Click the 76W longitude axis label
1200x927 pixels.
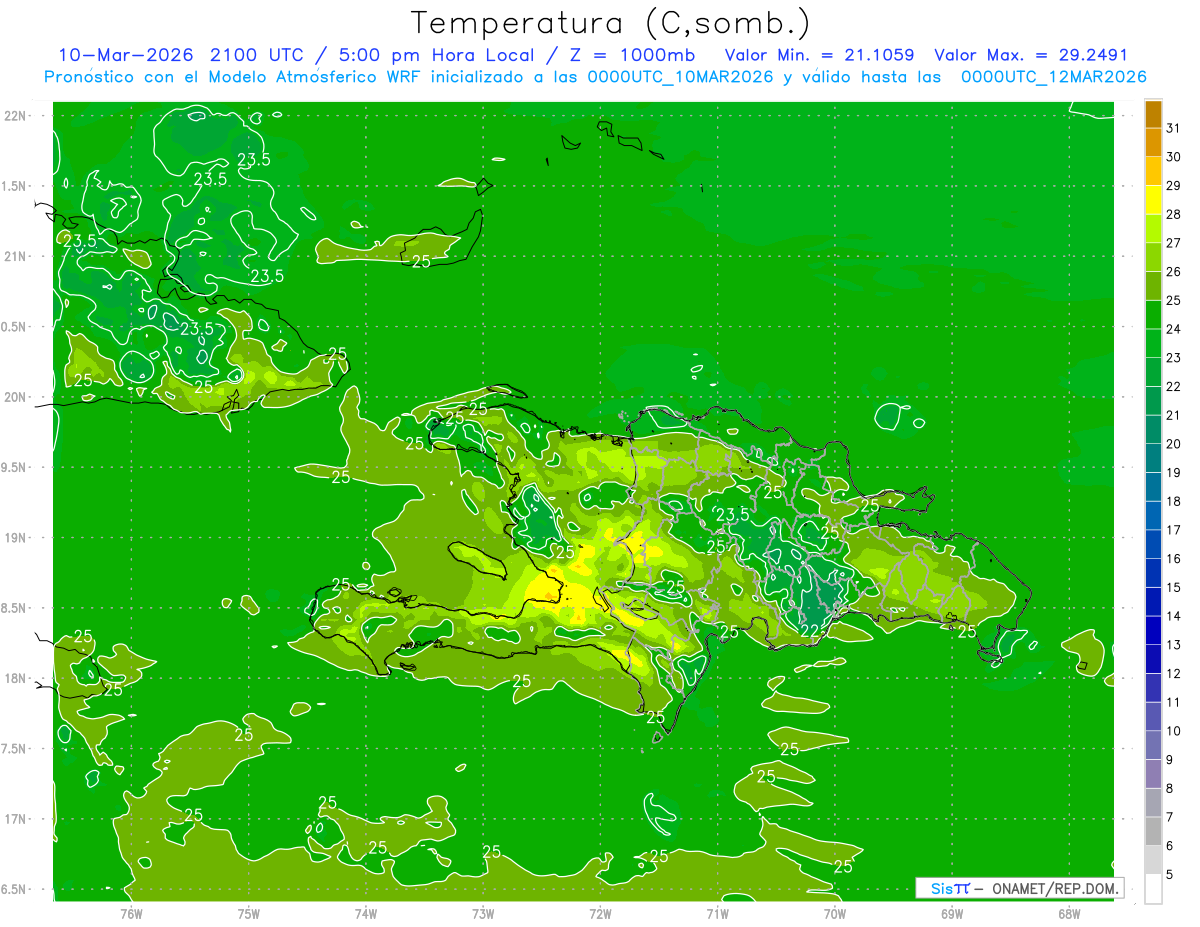131,914
